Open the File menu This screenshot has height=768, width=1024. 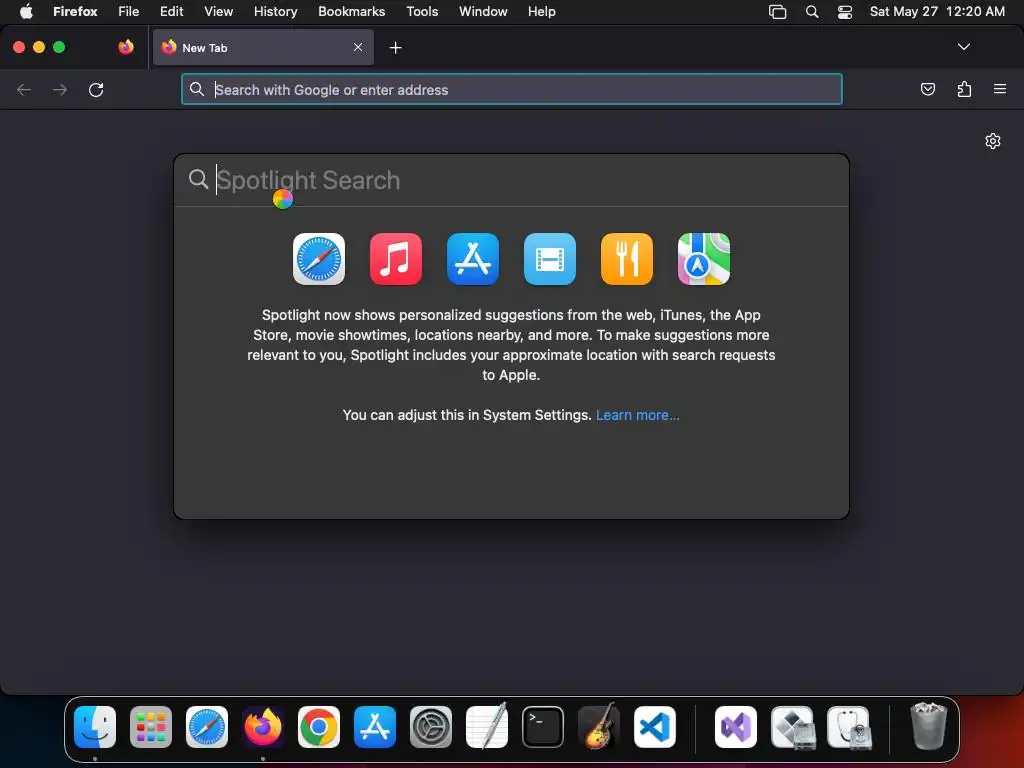coord(128,11)
